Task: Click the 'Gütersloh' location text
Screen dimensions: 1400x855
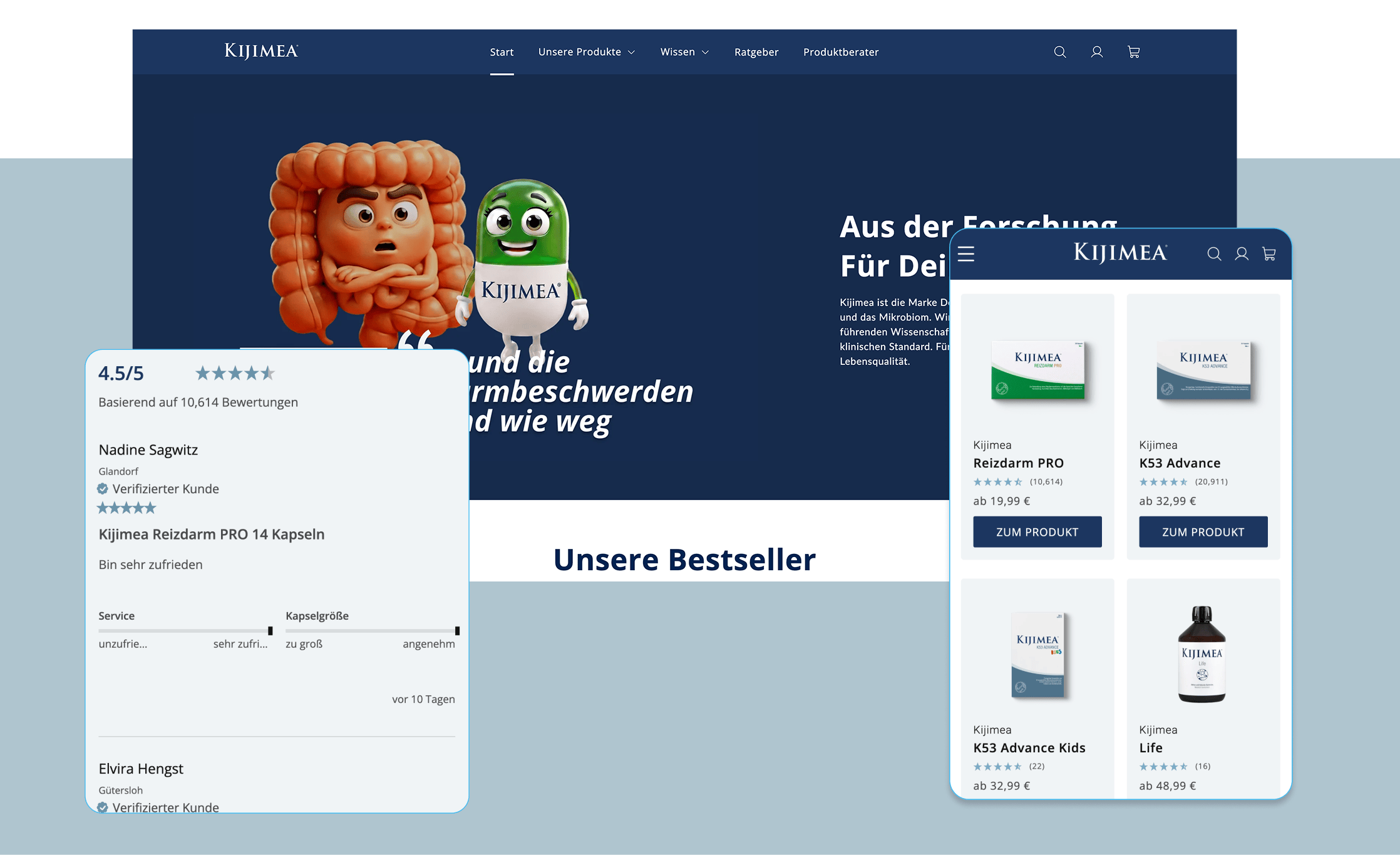Action: 120,790
